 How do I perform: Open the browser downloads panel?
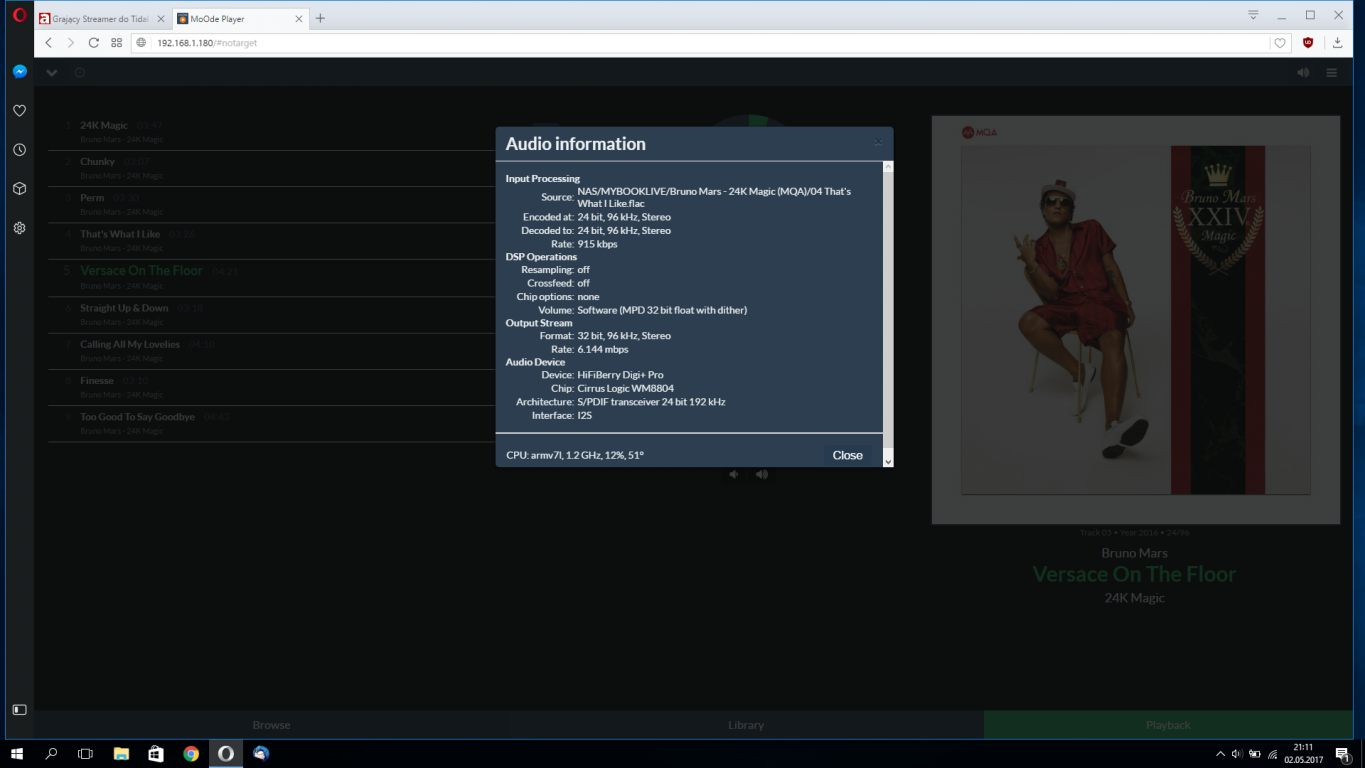[x=1338, y=43]
